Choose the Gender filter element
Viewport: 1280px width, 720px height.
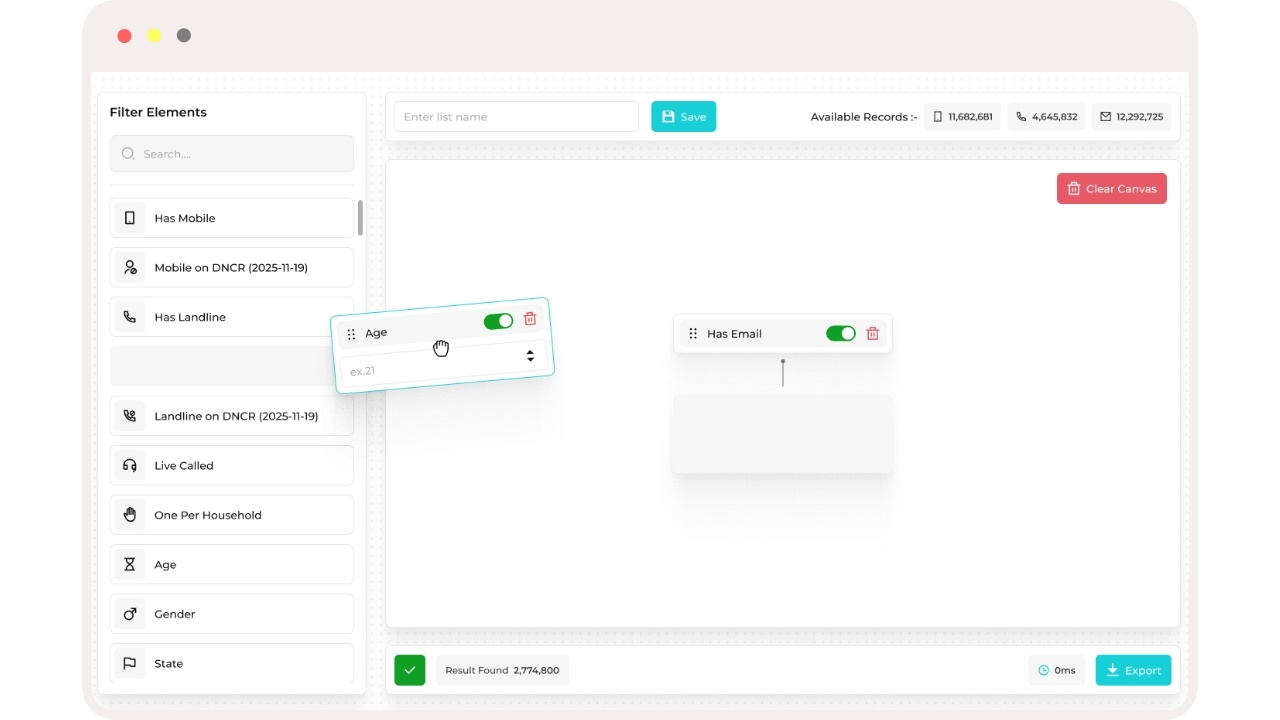[x=231, y=614]
